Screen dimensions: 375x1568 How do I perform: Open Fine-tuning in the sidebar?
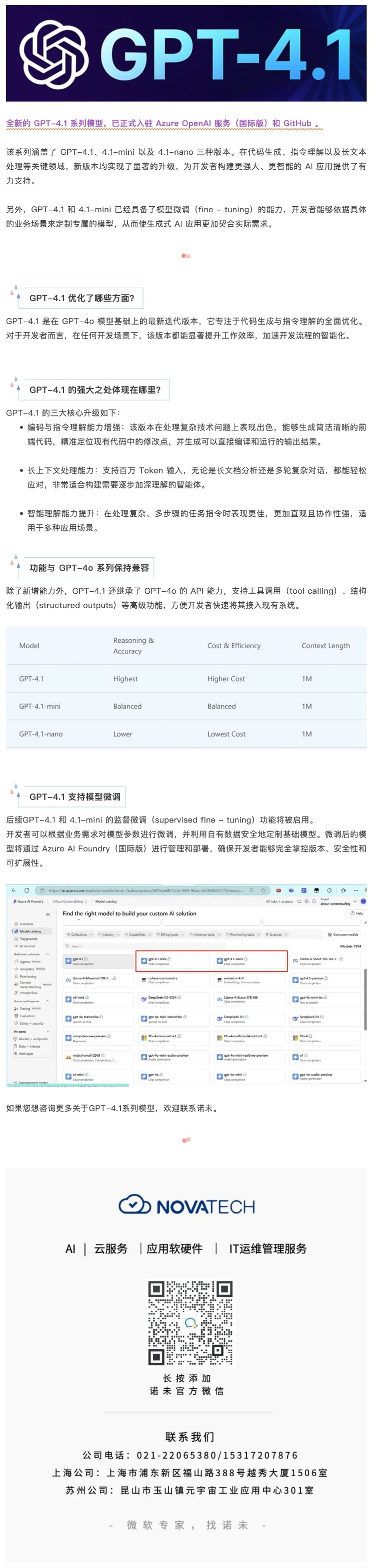25,976
